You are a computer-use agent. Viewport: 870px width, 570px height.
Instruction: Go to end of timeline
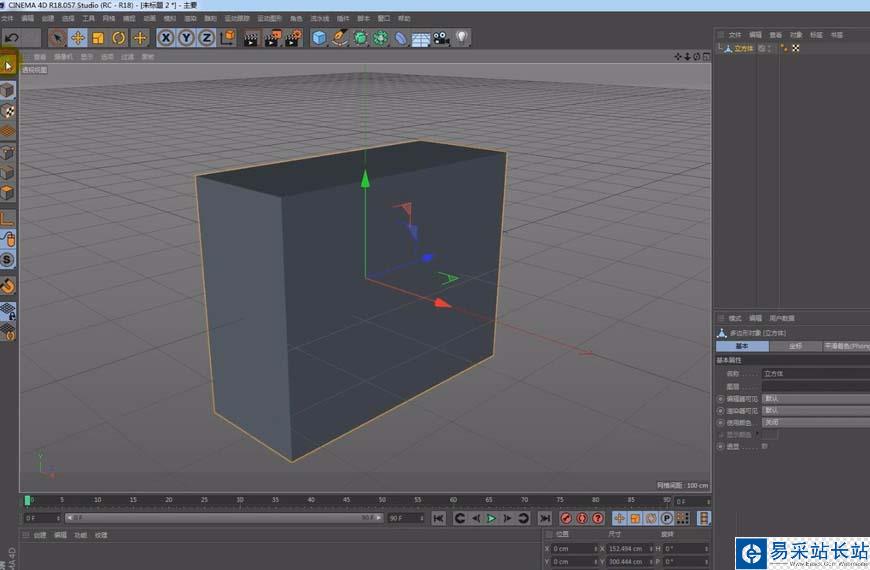(545, 518)
